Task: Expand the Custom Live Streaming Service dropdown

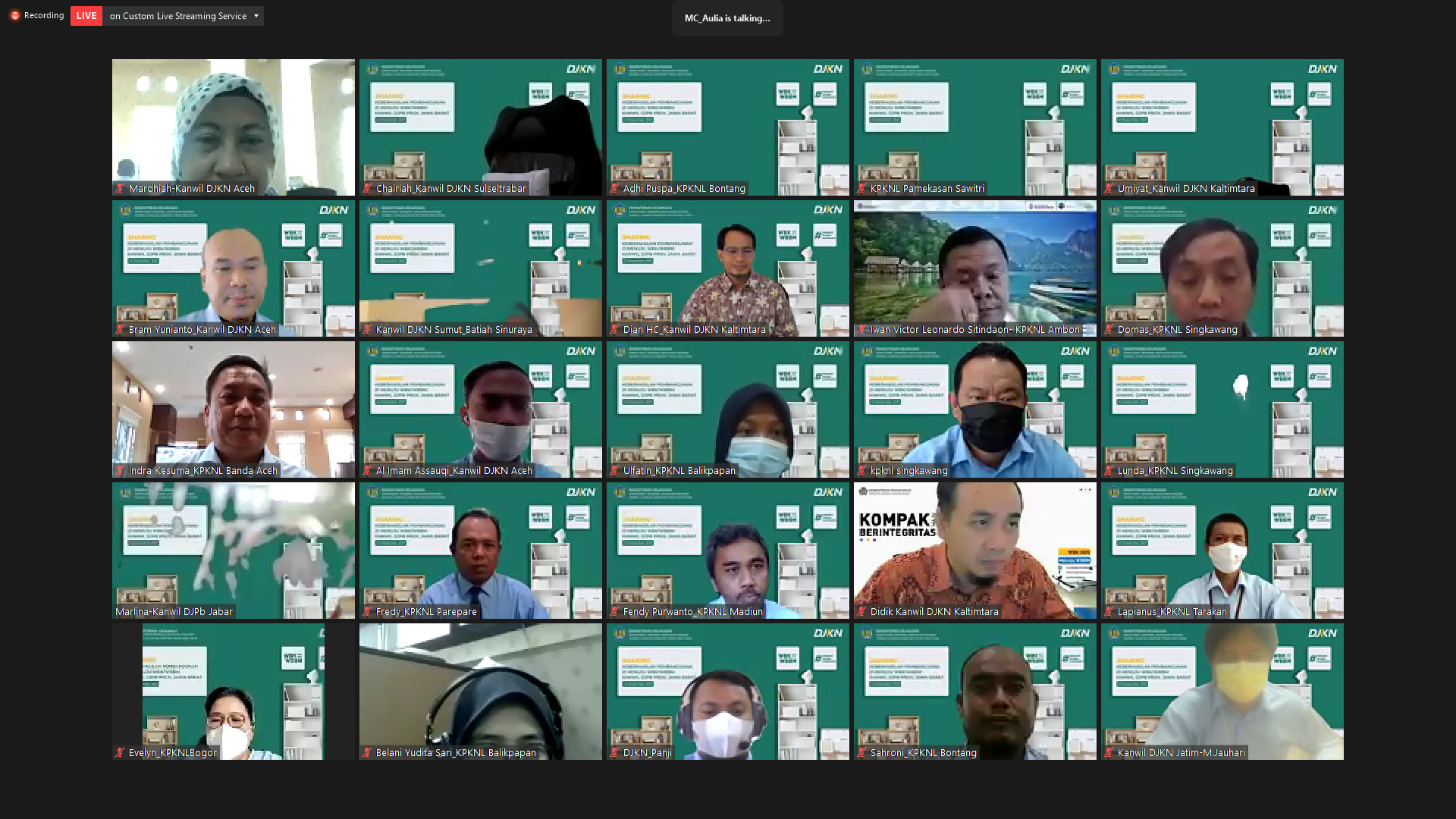Action: [x=256, y=16]
